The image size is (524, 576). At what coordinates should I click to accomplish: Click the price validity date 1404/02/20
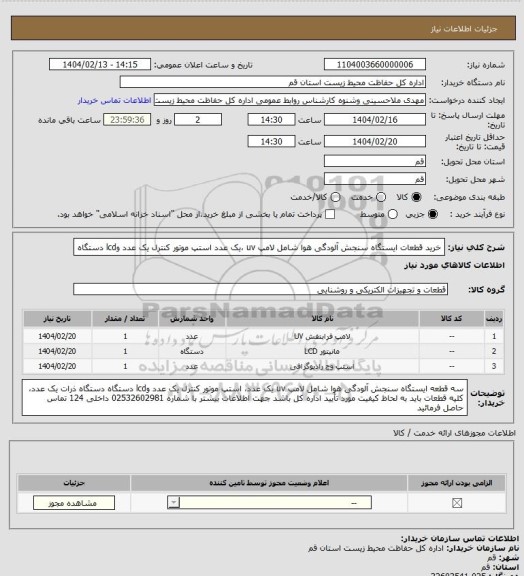click(x=375, y=142)
